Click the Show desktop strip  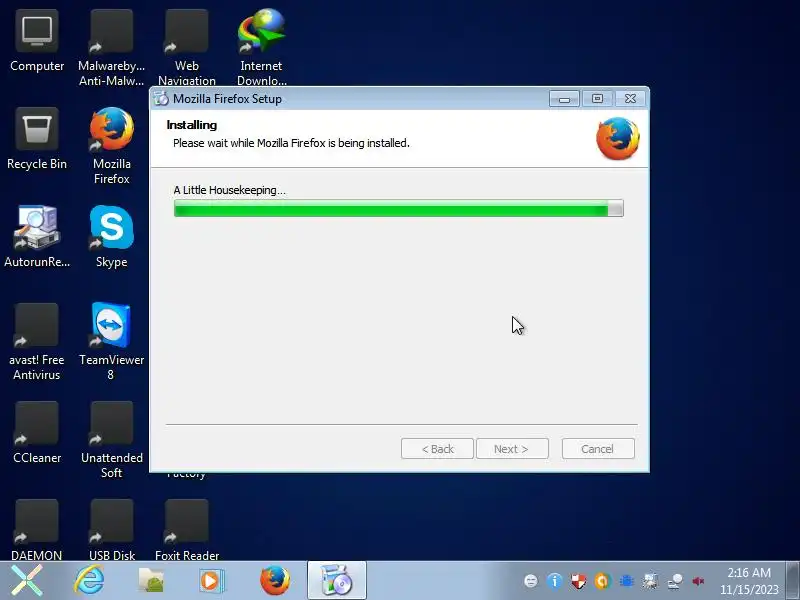coord(793,581)
